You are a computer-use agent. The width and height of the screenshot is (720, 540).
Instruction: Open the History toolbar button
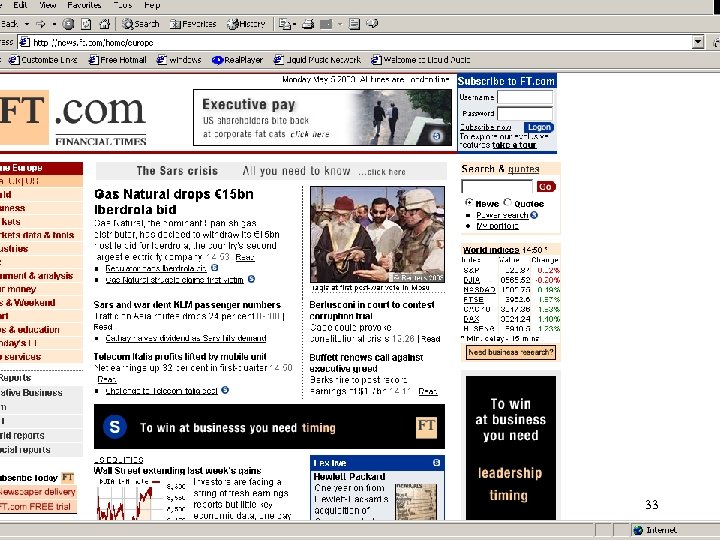246,24
